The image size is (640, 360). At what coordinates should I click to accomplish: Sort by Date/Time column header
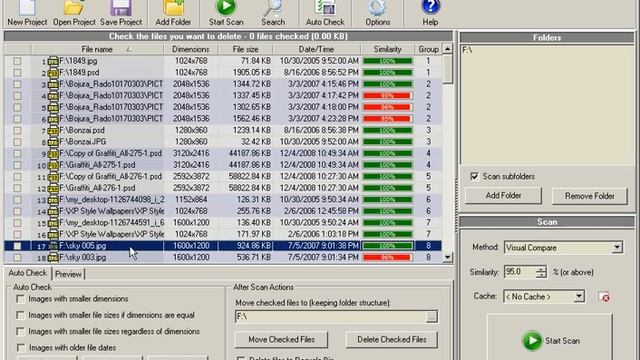[316, 49]
